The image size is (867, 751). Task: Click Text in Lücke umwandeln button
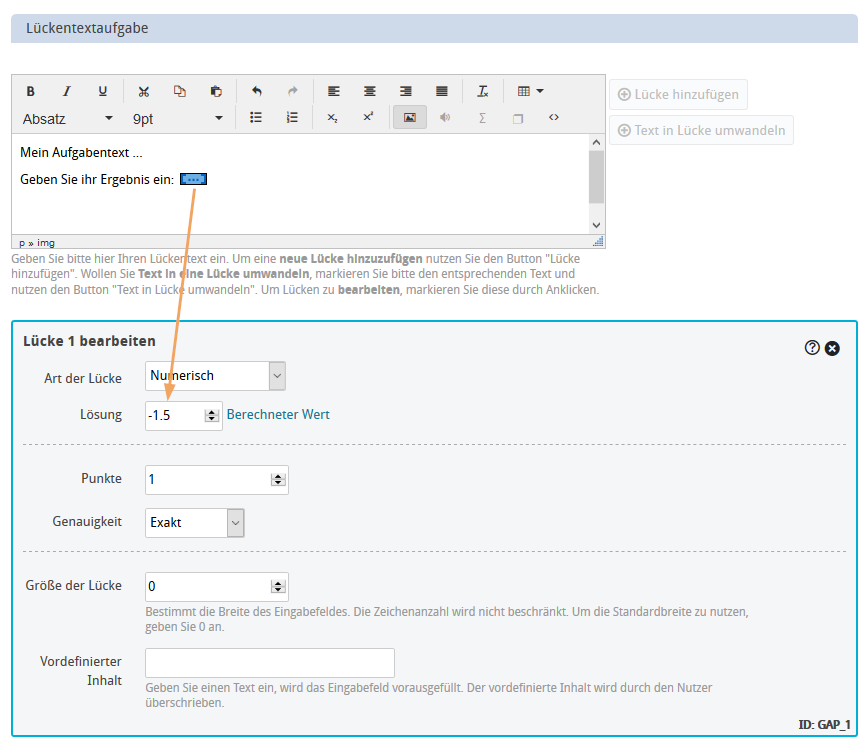pos(701,130)
